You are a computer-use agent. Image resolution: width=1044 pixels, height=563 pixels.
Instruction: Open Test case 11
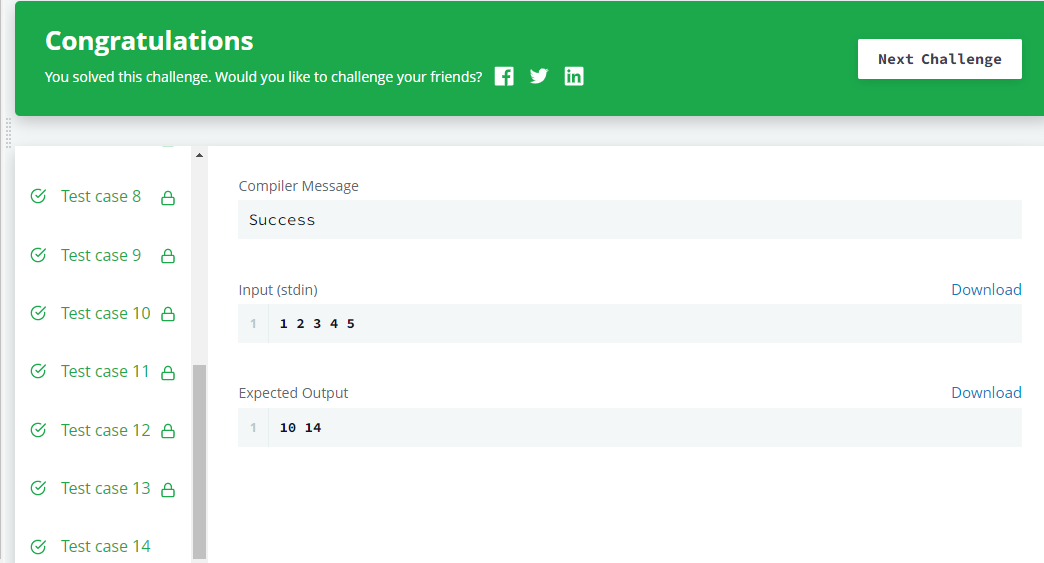105,371
